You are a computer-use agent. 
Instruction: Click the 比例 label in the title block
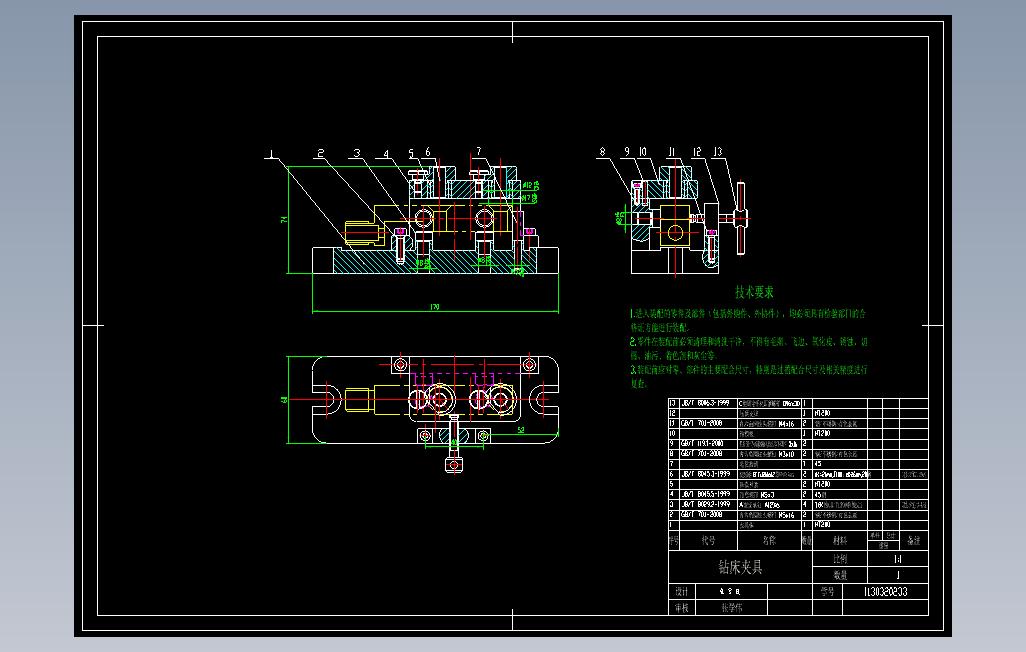(840, 559)
